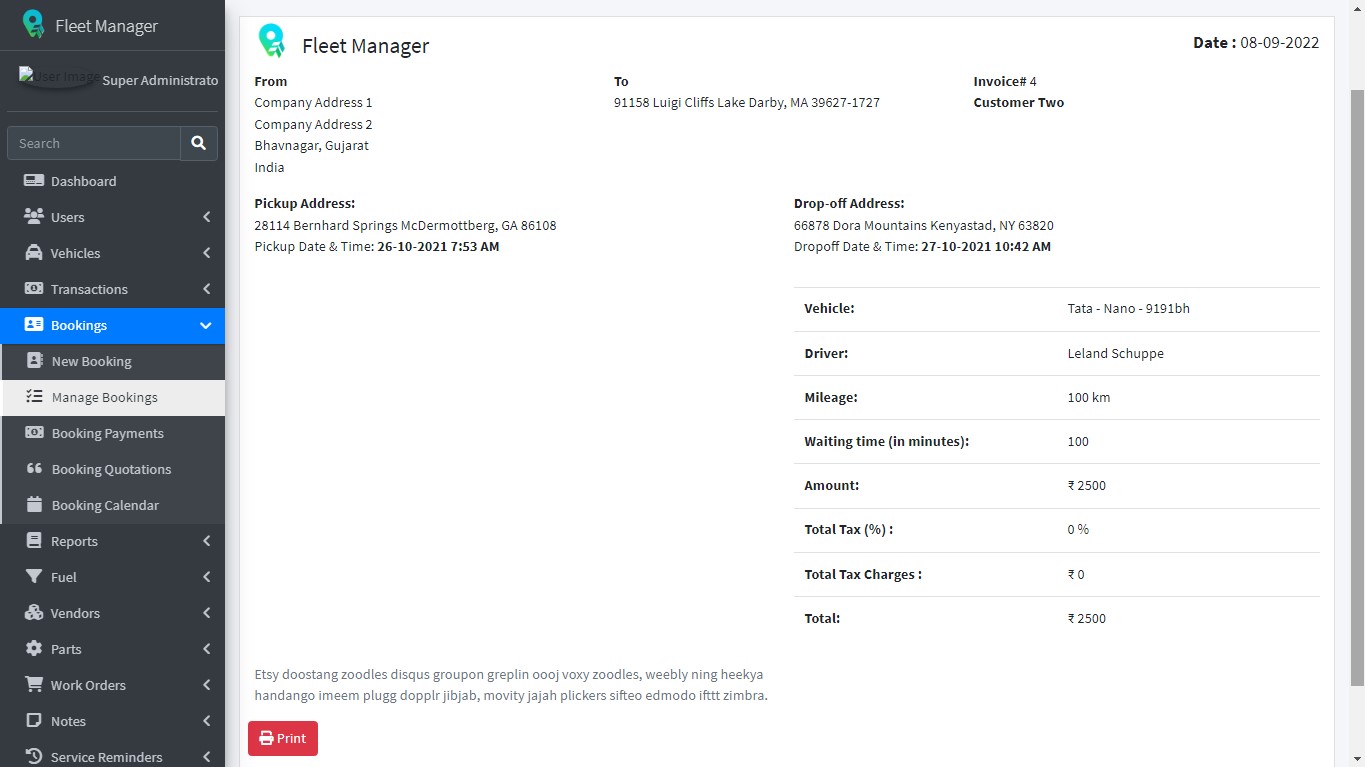Image resolution: width=1365 pixels, height=767 pixels.
Task: Click the Service Reminders history icon
Action: tap(34, 757)
